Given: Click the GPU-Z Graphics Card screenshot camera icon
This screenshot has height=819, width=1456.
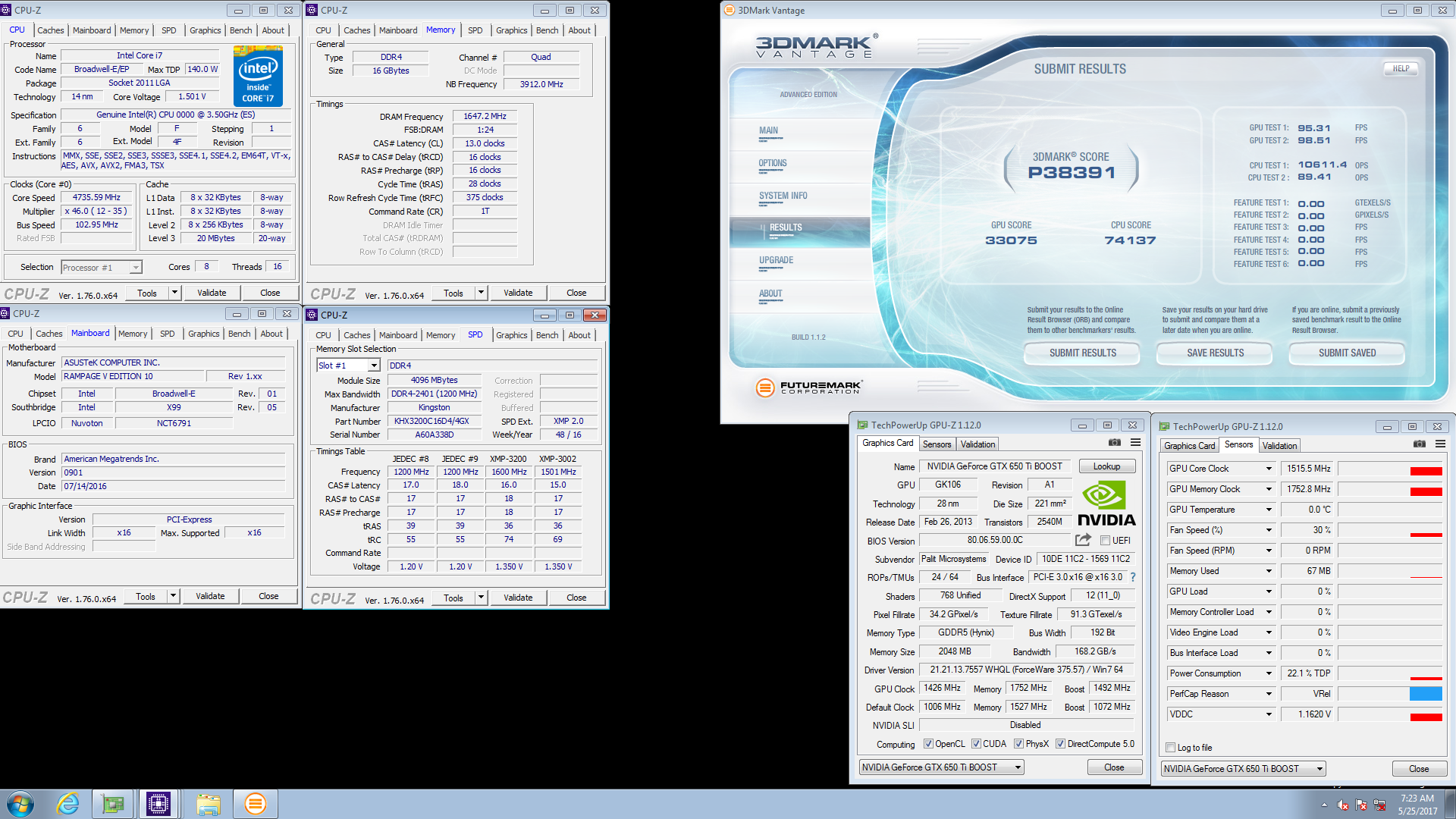Looking at the screenshot, I should [1114, 443].
